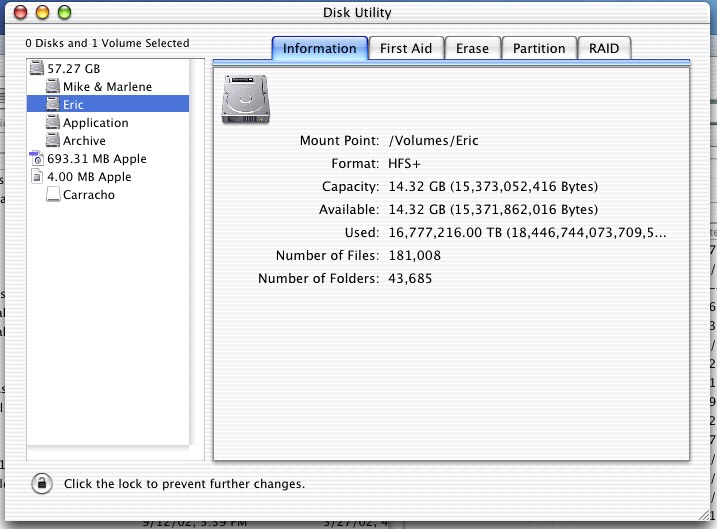Click the window resize grip corner

pos(705,514)
